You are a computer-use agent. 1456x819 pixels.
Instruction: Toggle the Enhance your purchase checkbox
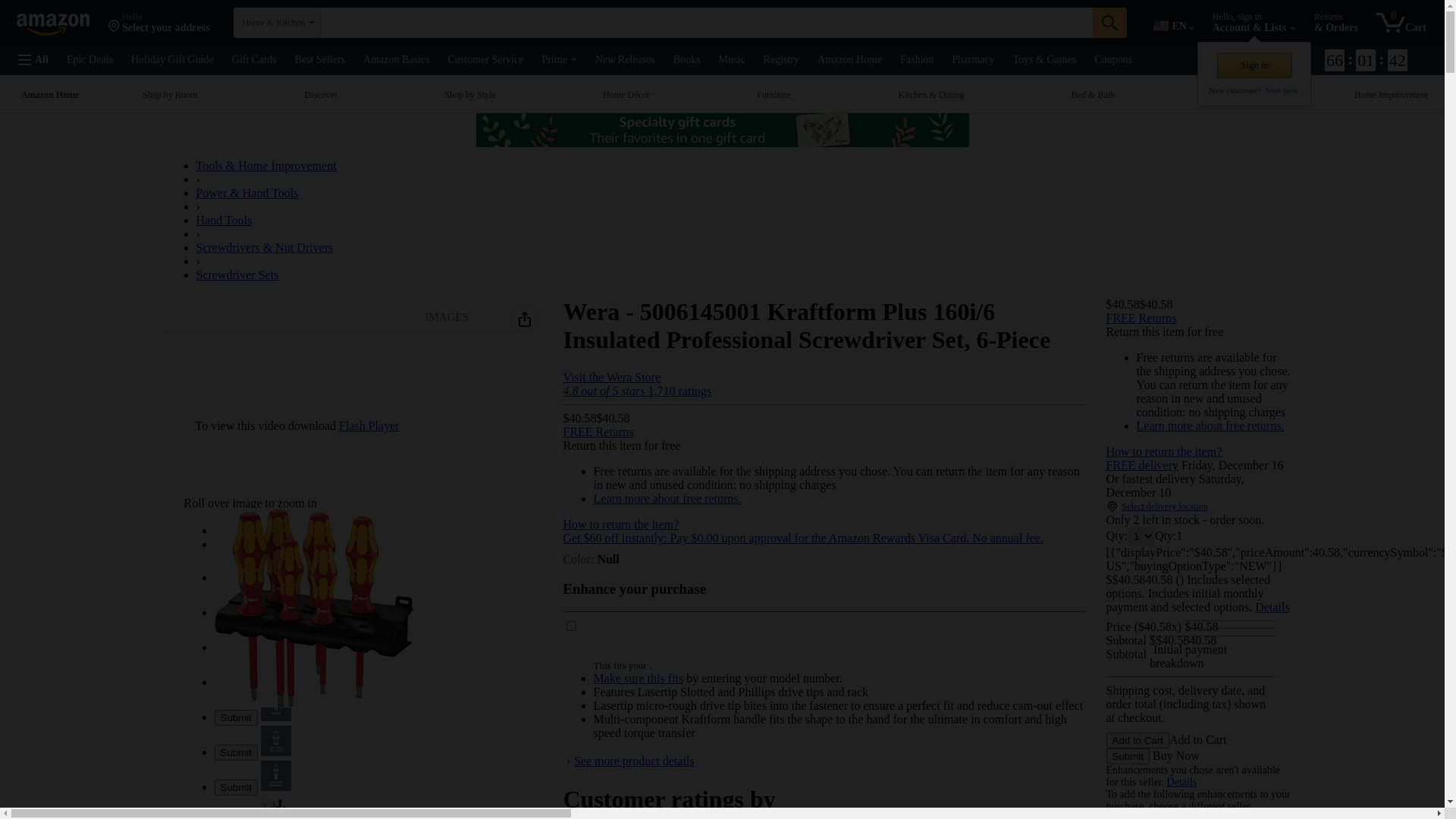coord(571,626)
